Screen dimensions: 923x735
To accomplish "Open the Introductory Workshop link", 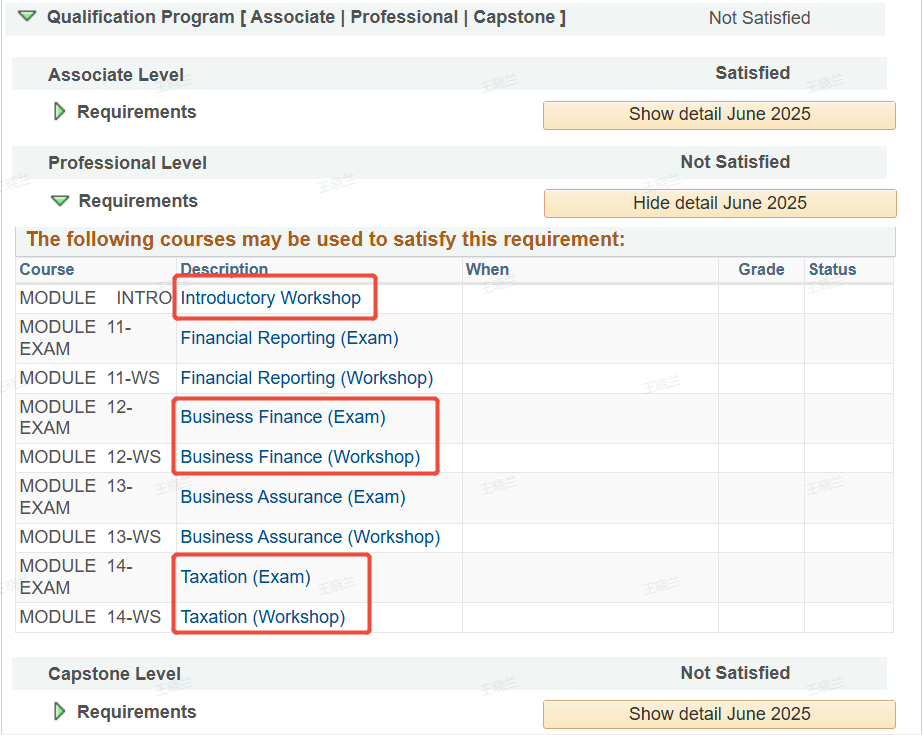I will coord(270,298).
